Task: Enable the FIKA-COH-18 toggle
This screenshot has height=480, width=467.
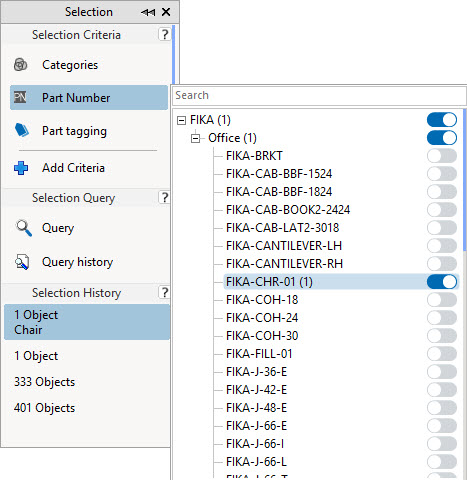Action: click(442, 300)
